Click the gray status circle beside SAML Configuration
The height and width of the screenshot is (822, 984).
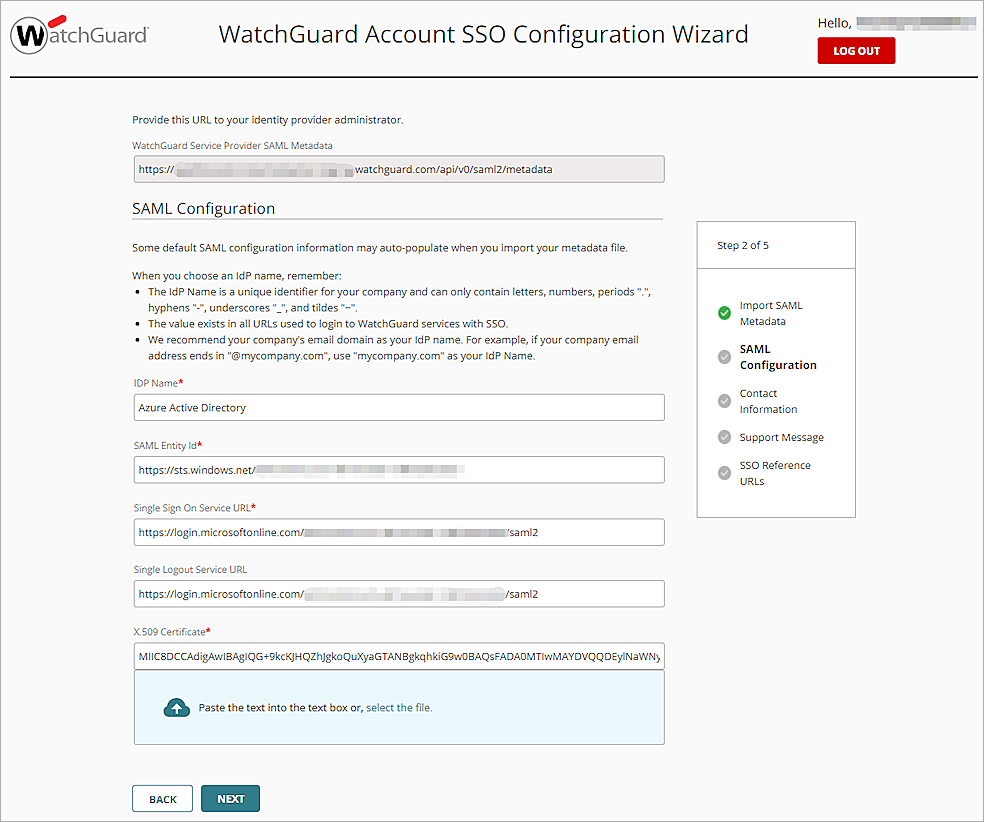pyautogui.click(x=724, y=357)
